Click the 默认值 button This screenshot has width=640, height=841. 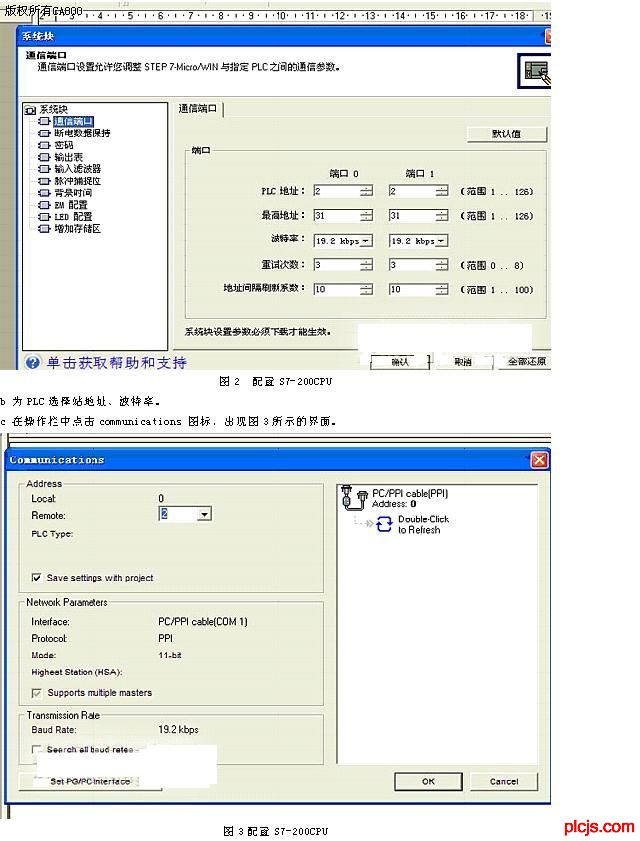(506, 134)
